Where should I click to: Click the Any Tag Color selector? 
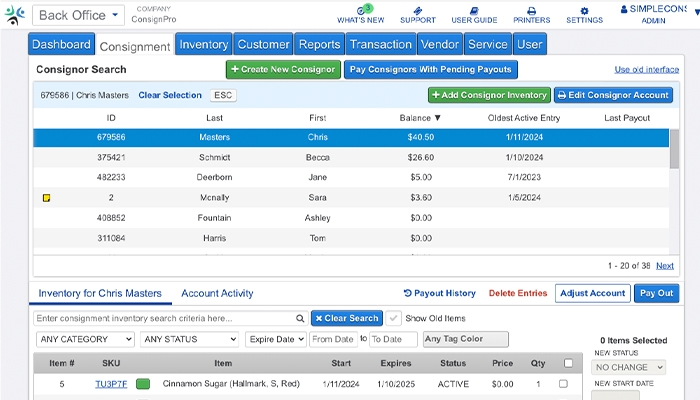(465, 339)
